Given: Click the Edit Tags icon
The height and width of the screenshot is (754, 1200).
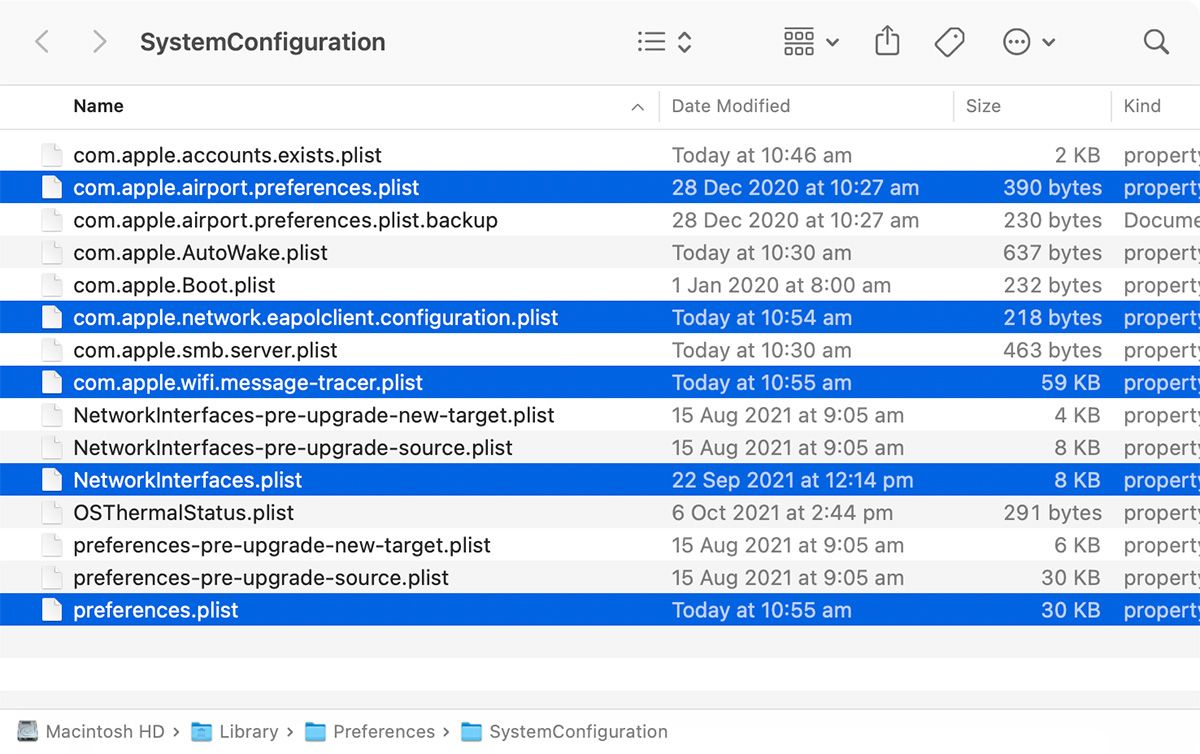Looking at the screenshot, I should [x=949, y=42].
